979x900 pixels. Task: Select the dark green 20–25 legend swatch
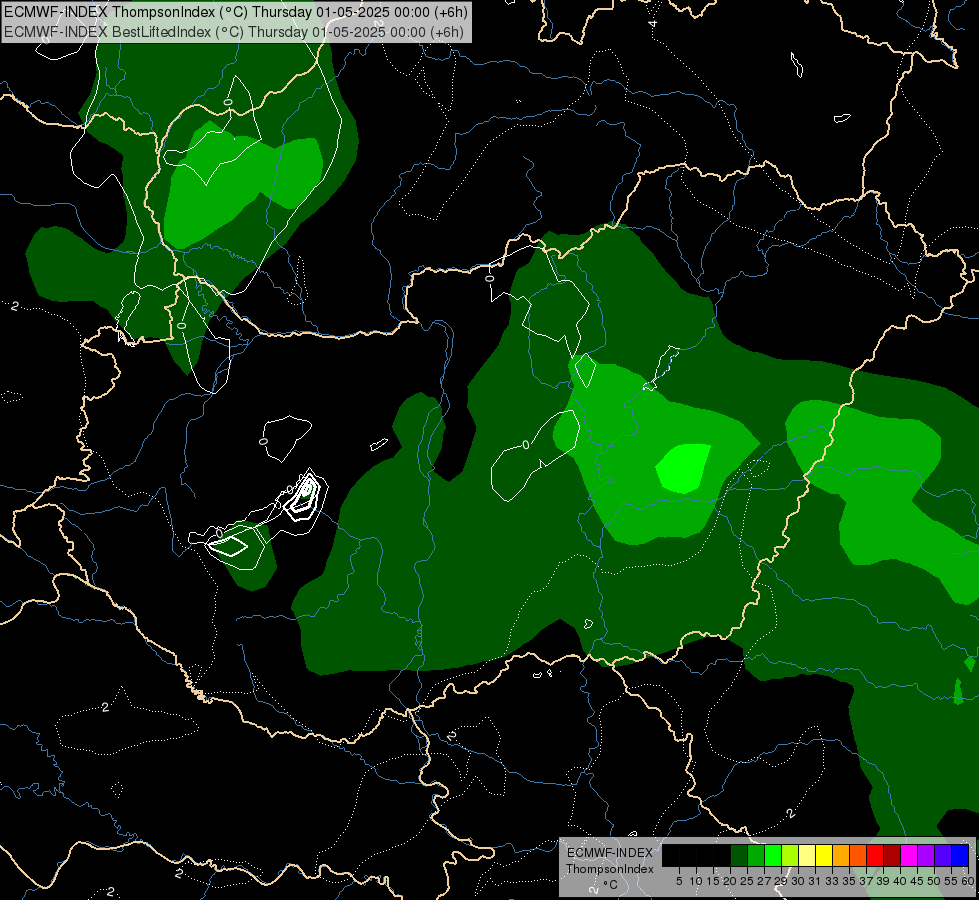[739, 855]
